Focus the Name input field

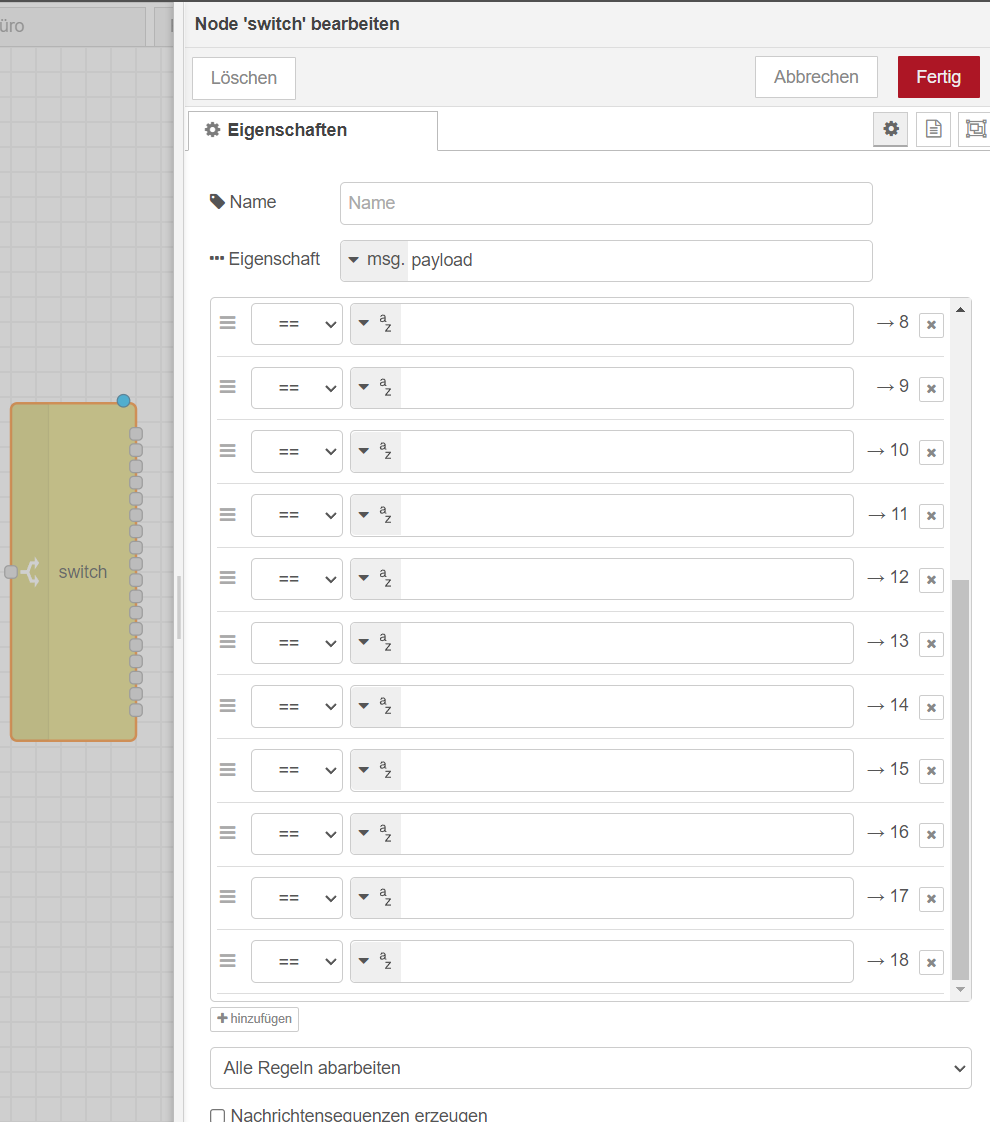pyautogui.click(x=606, y=203)
